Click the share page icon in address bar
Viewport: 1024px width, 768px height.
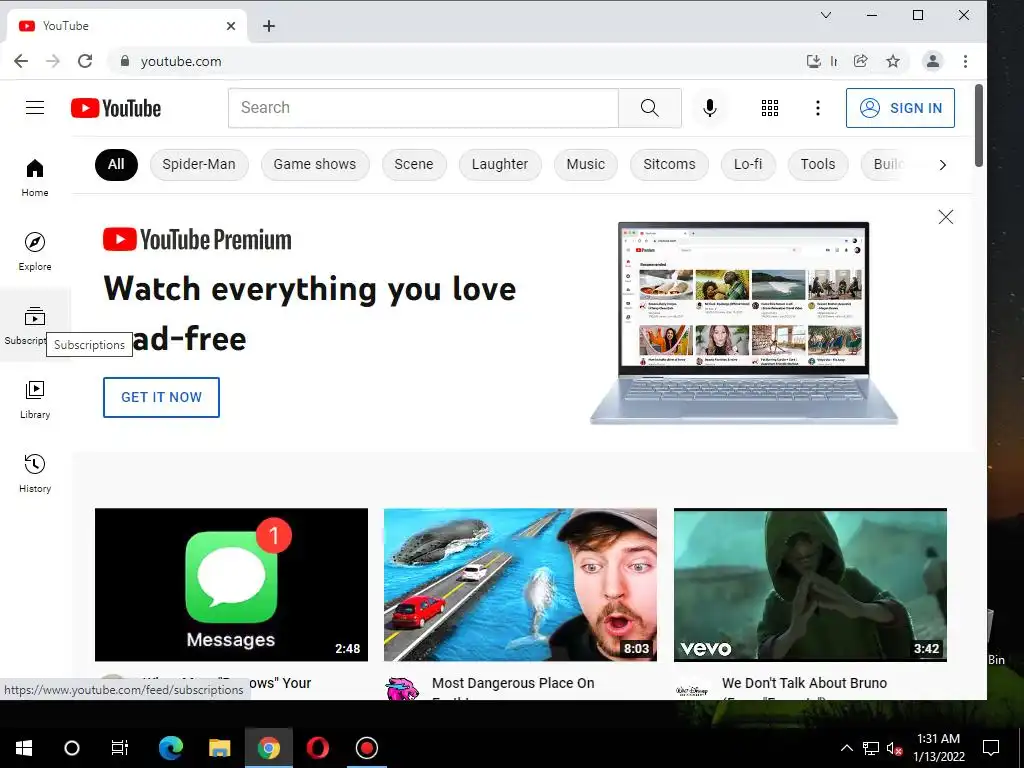click(861, 61)
